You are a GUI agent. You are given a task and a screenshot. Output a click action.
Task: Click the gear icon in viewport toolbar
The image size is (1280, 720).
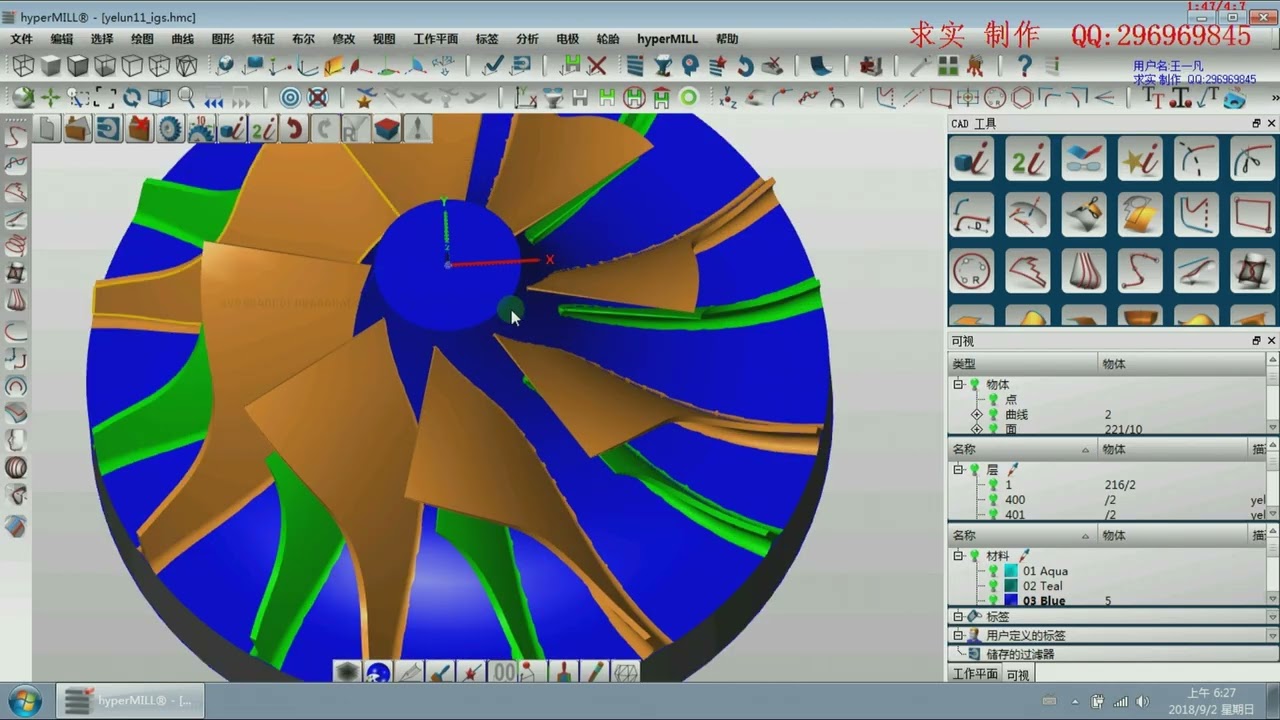click(170, 129)
